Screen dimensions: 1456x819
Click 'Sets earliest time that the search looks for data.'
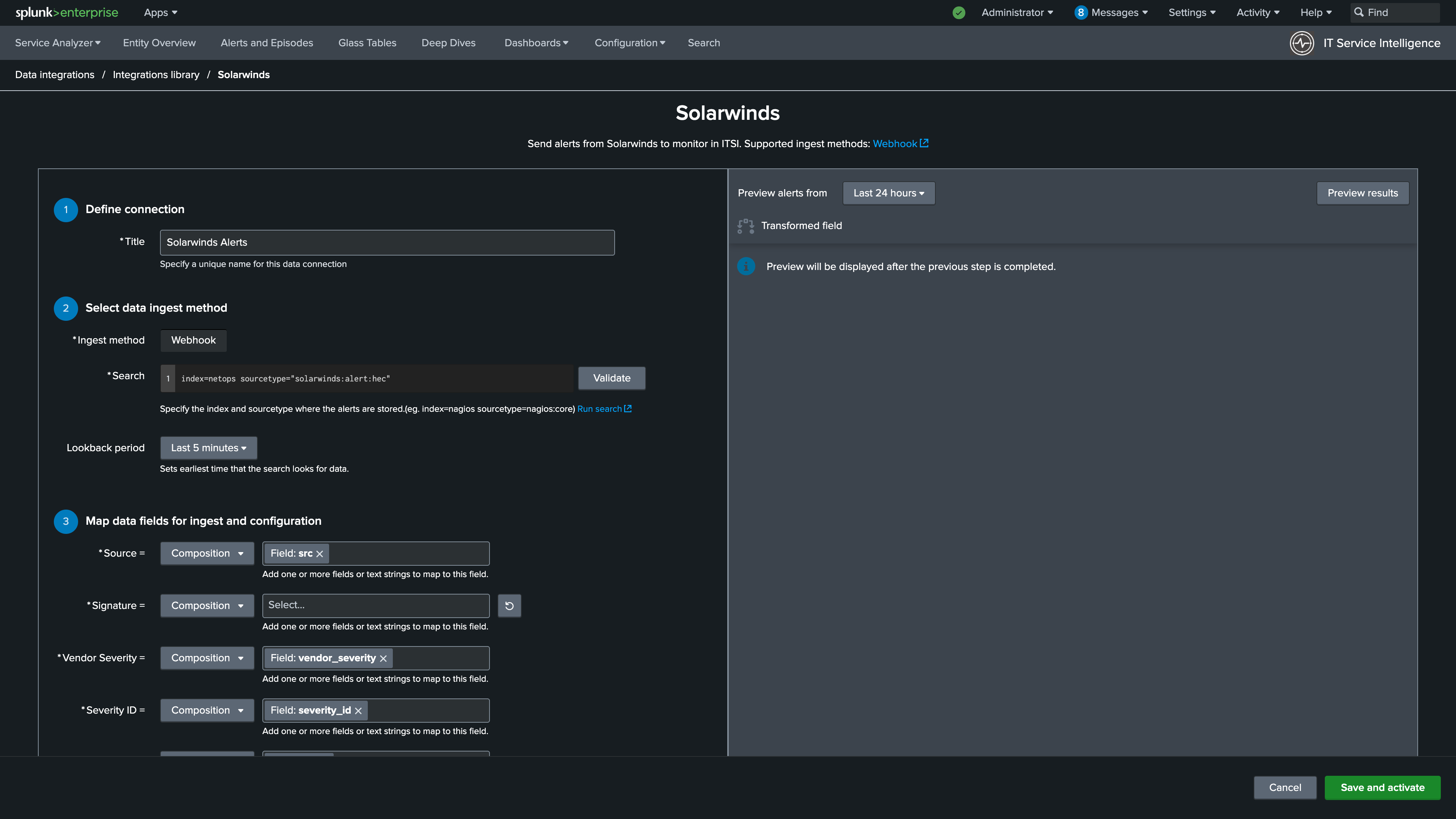pyautogui.click(x=254, y=469)
